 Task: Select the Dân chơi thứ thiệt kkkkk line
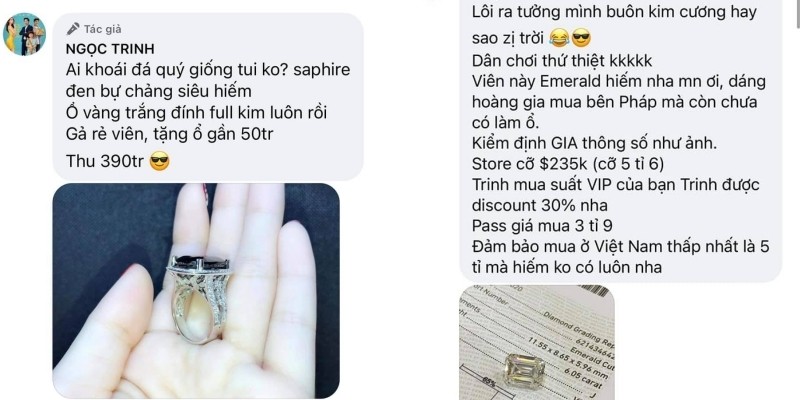coord(562,61)
